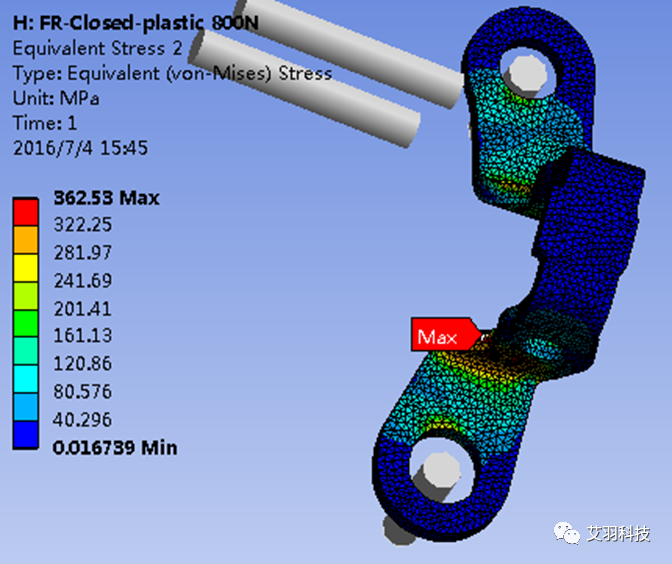
Task: Click the Type: Equivalent (von-Mises) Stress line
Action: click(172, 73)
